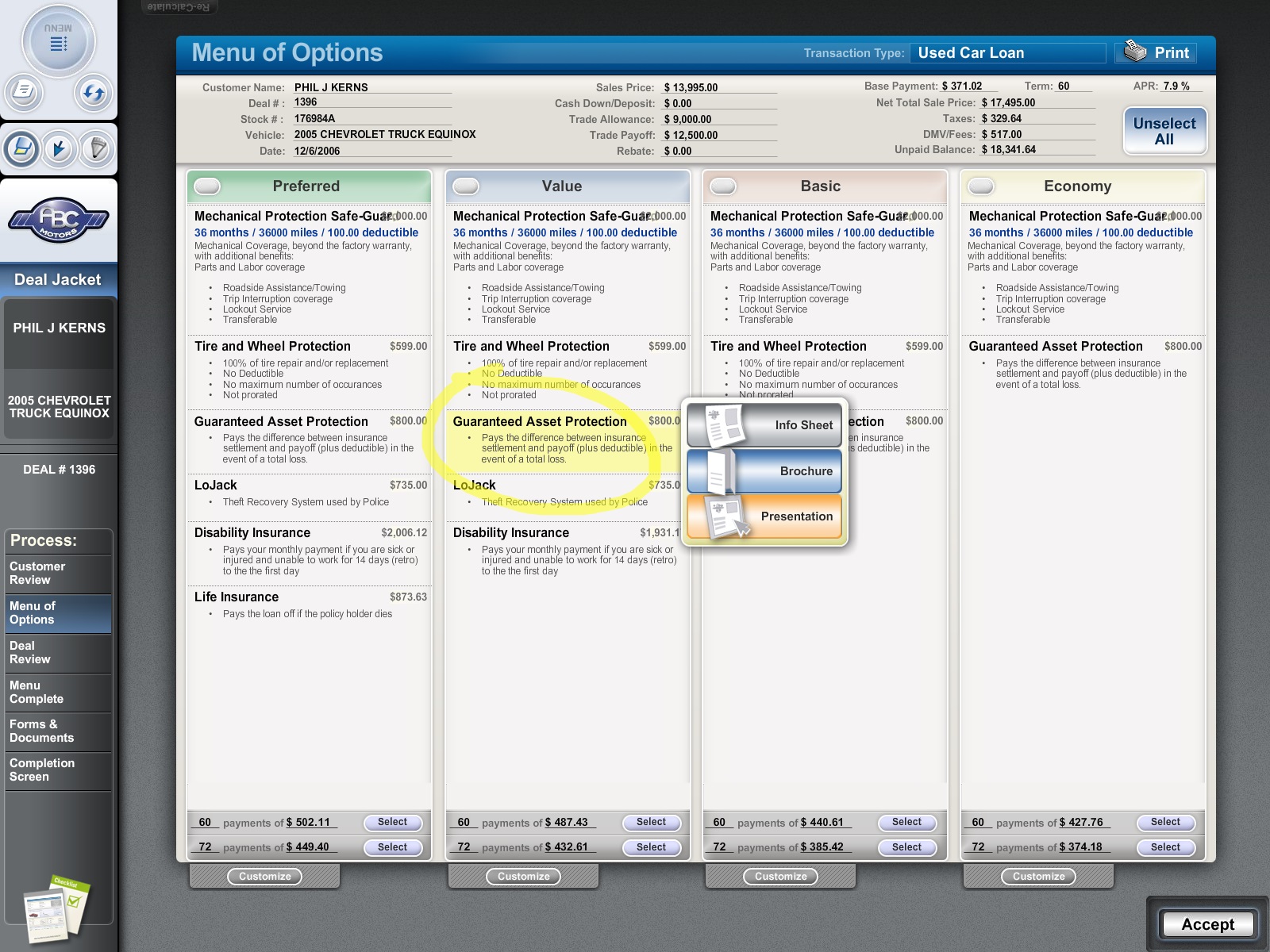
Task: Select Economy 72 payments of $374.18
Action: click(1166, 847)
